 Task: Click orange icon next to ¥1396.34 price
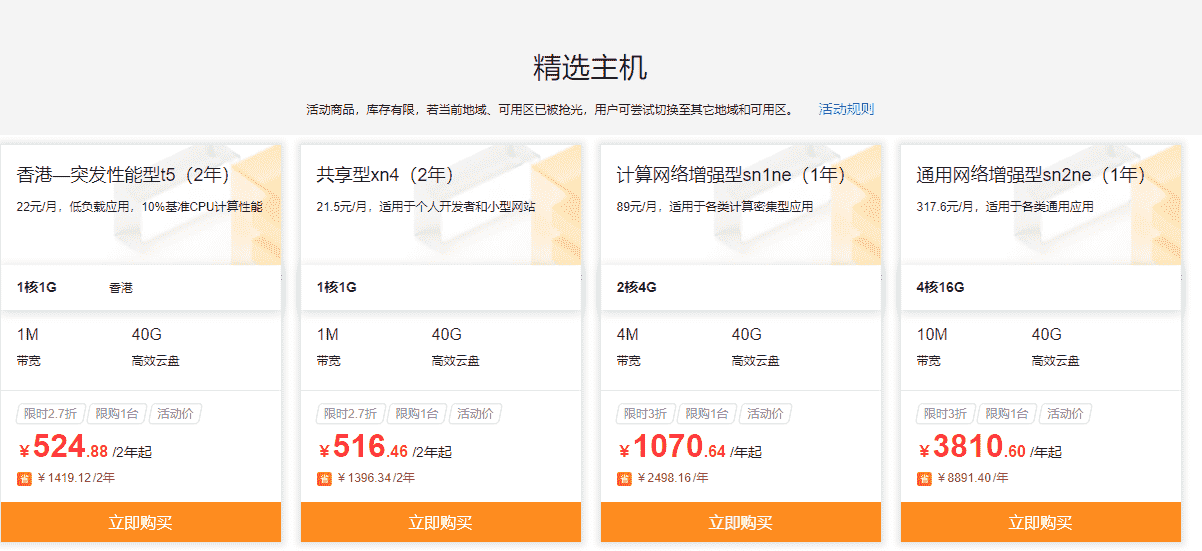click(324, 478)
